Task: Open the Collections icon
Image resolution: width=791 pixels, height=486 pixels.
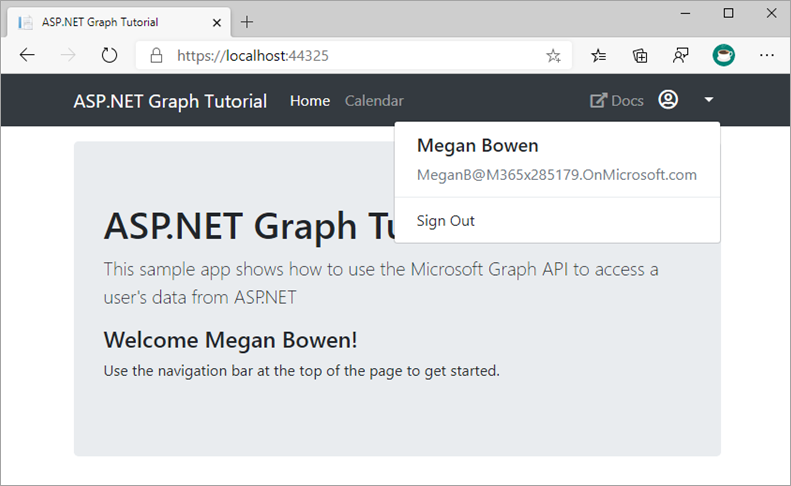Action: coord(640,56)
